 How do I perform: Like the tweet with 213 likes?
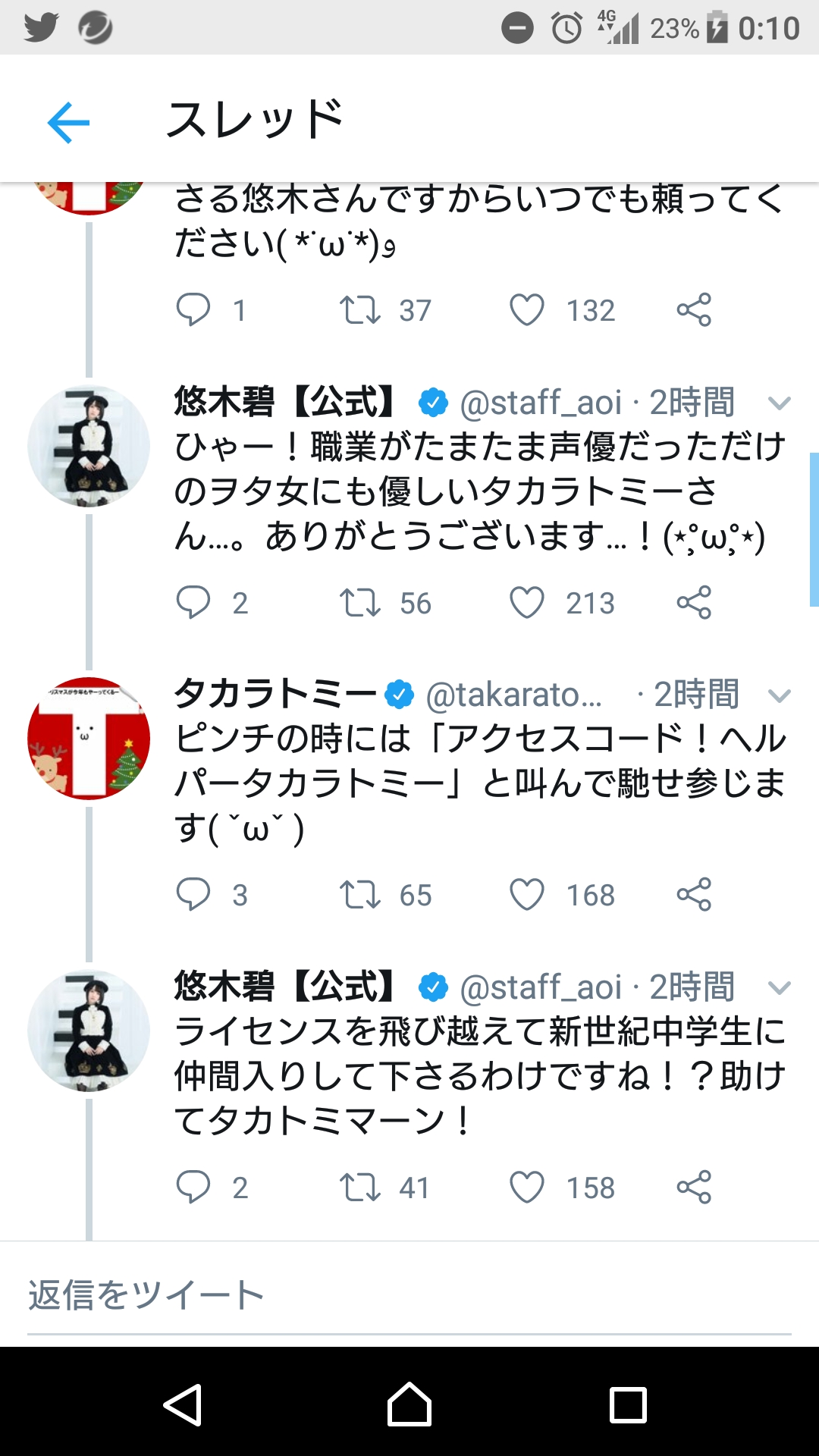pos(527,603)
